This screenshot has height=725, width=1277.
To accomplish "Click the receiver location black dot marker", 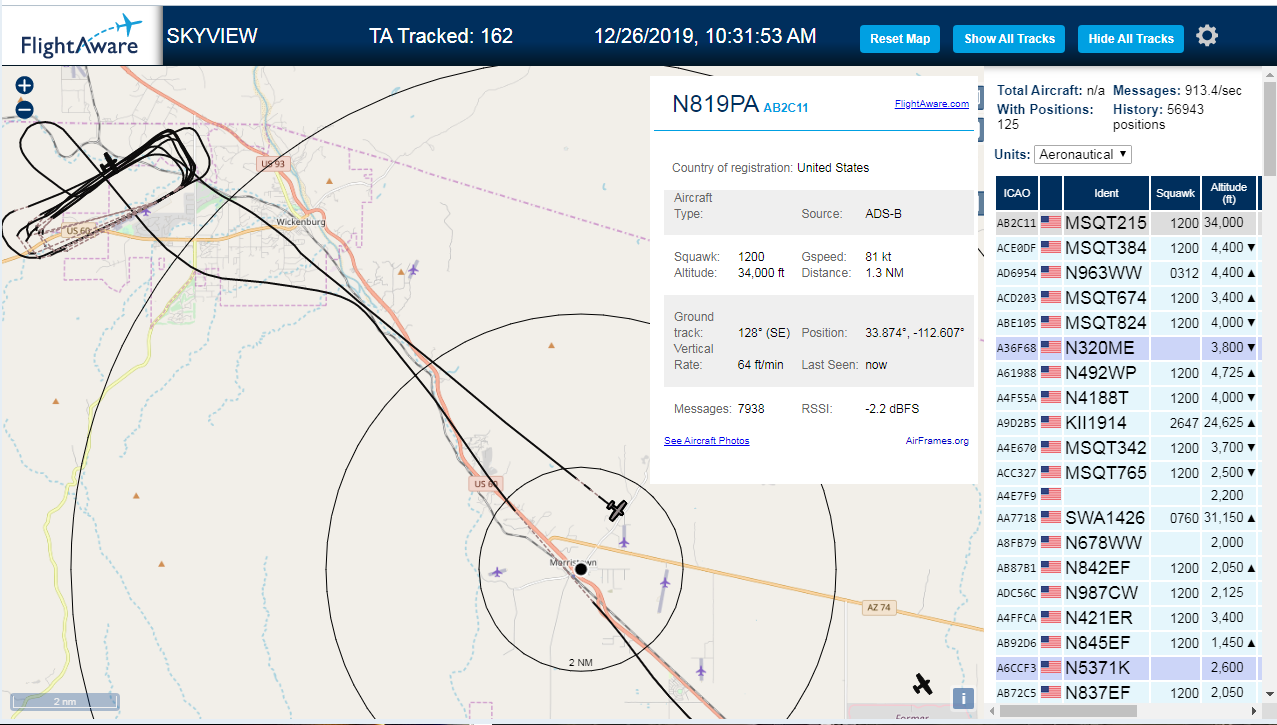I will point(580,569).
